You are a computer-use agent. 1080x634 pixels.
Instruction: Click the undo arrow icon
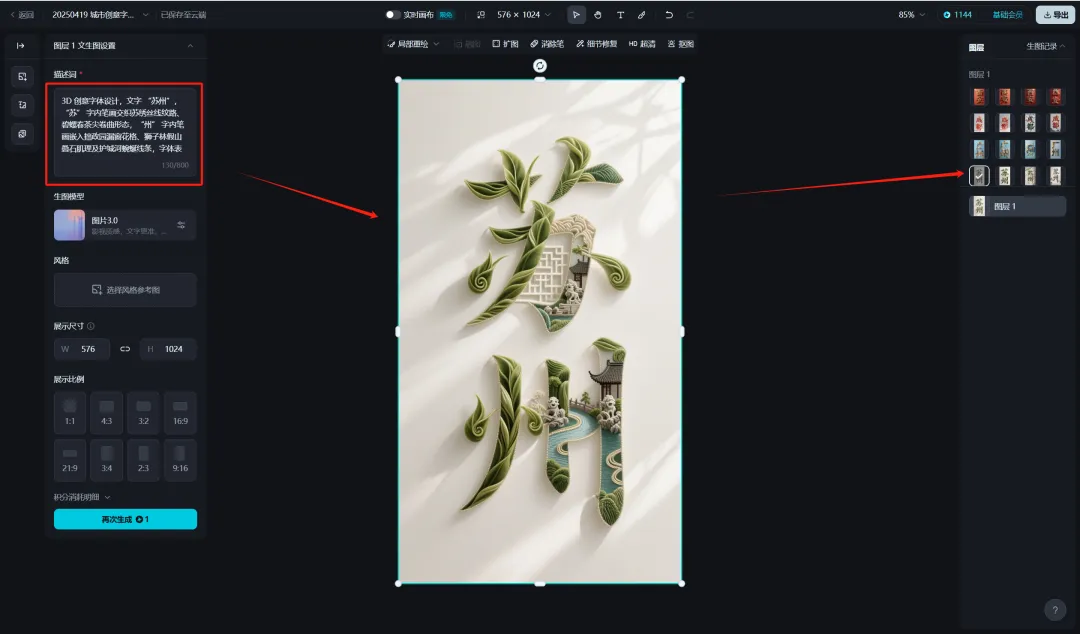click(x=669, y=14)
